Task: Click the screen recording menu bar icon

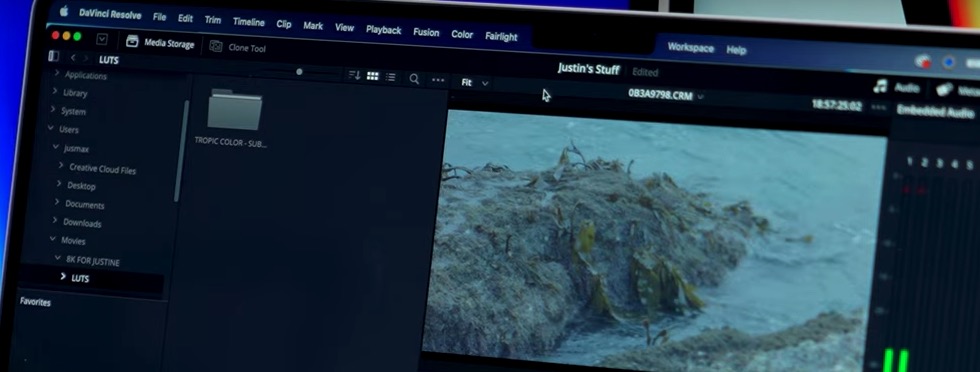Action: click(922, 61)
